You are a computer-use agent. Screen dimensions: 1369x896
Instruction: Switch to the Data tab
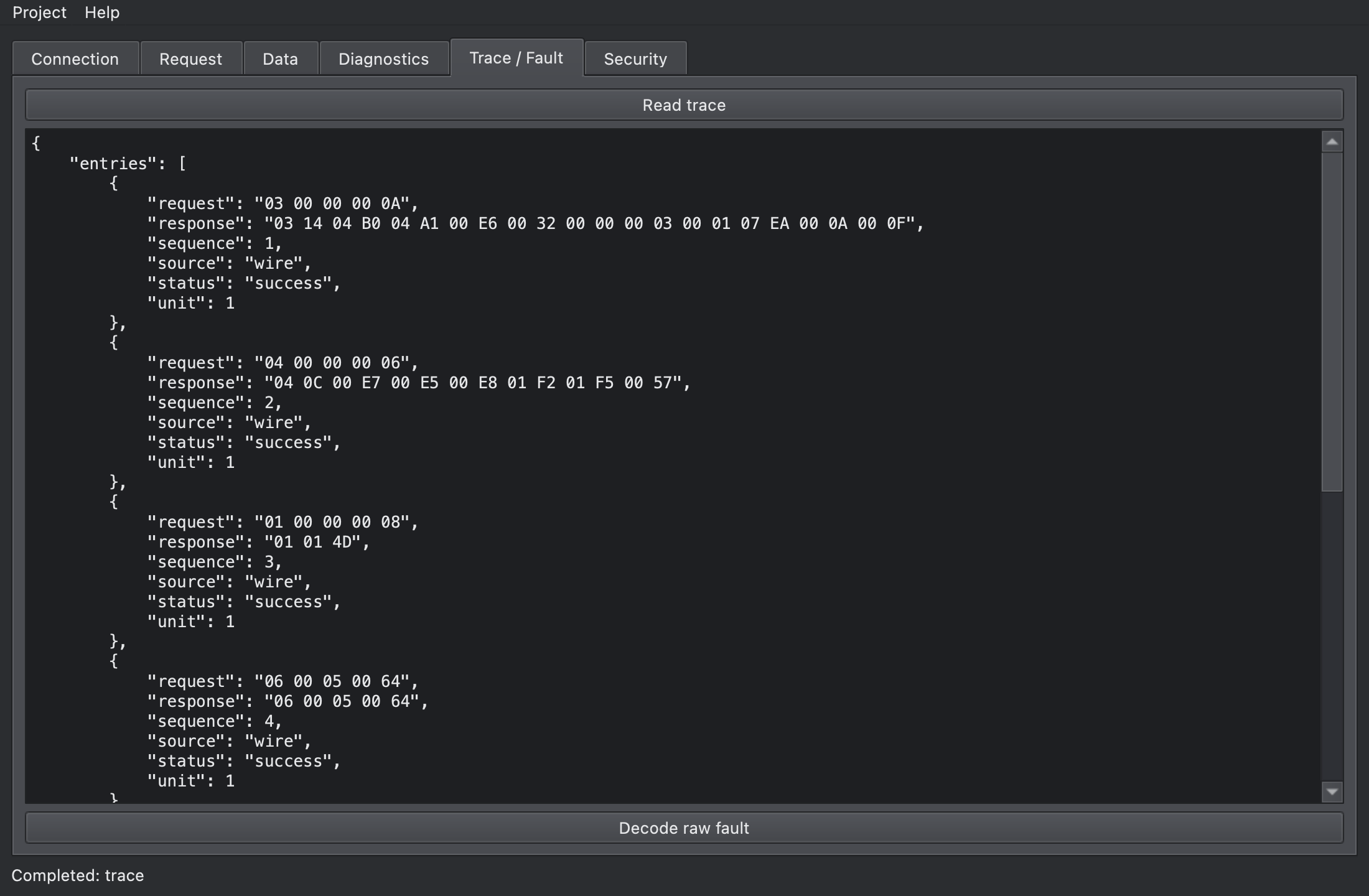[281, 59]
